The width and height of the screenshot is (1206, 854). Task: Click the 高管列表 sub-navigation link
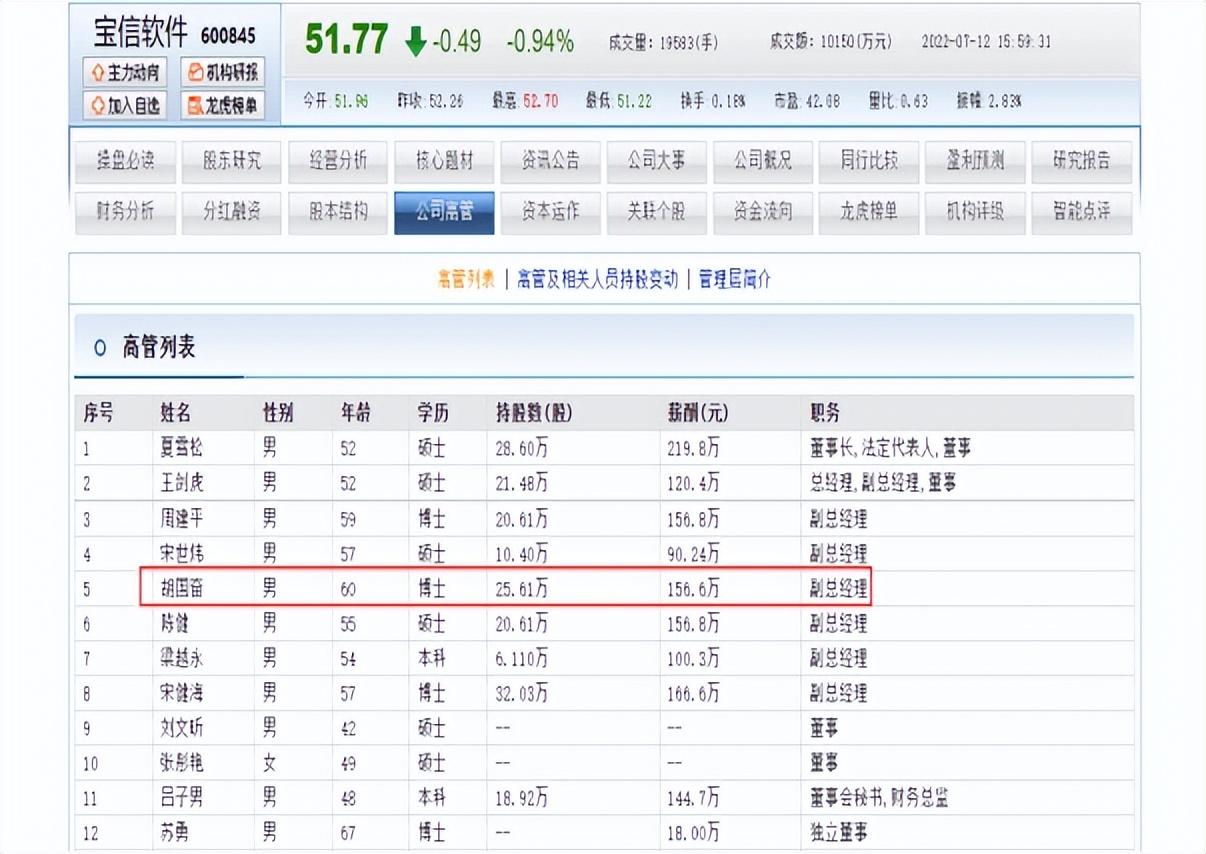pos(466,279)
